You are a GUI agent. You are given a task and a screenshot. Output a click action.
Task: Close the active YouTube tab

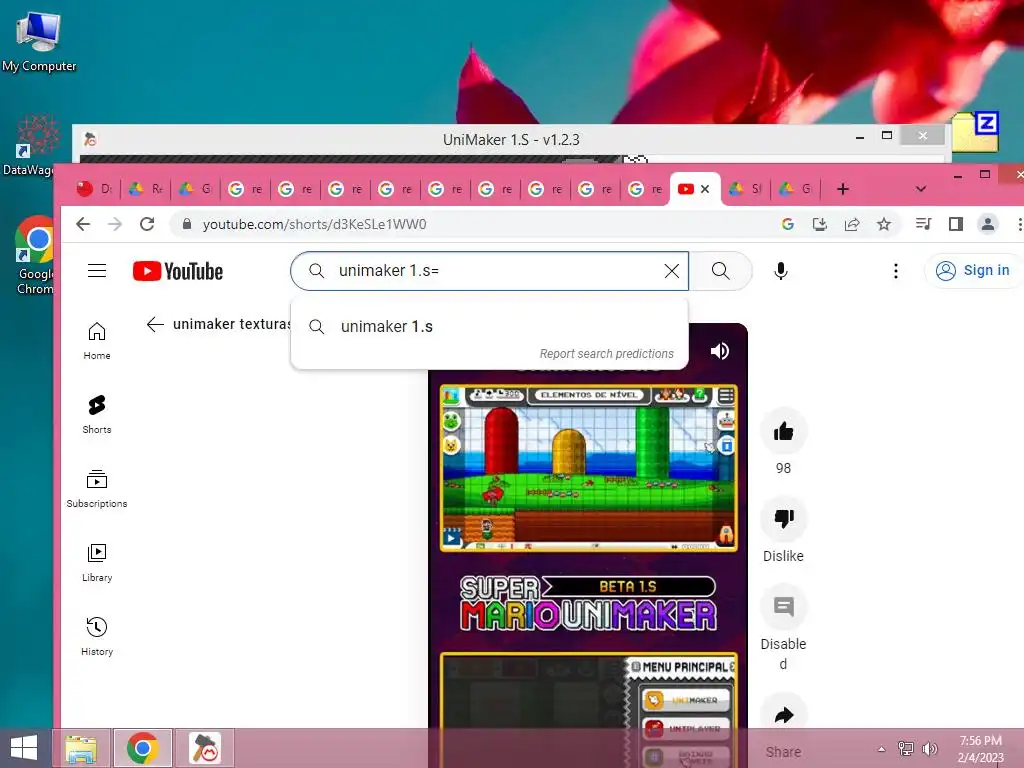click(705, 189)
